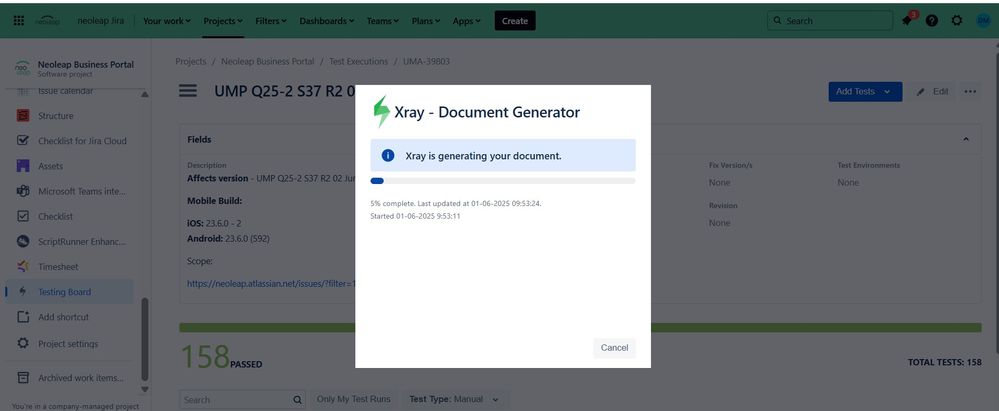Select Project settings in the sidebar

[x=68, y=343]
